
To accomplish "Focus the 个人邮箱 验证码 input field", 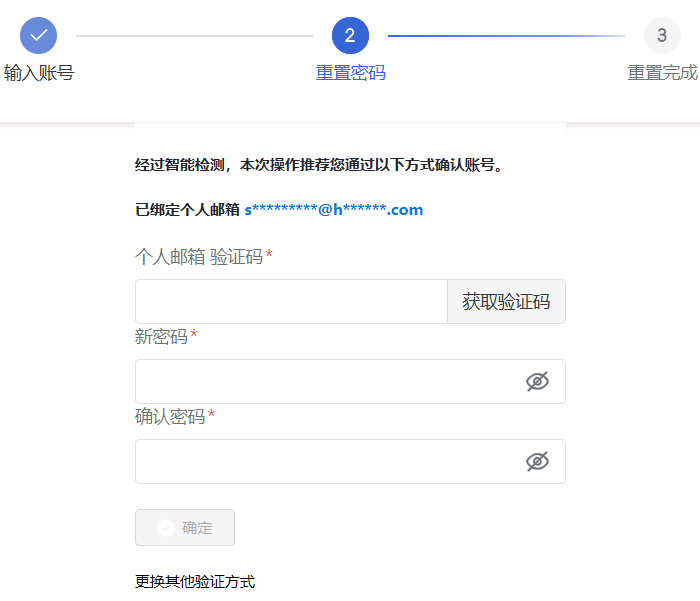I will (x=290, y=301).
